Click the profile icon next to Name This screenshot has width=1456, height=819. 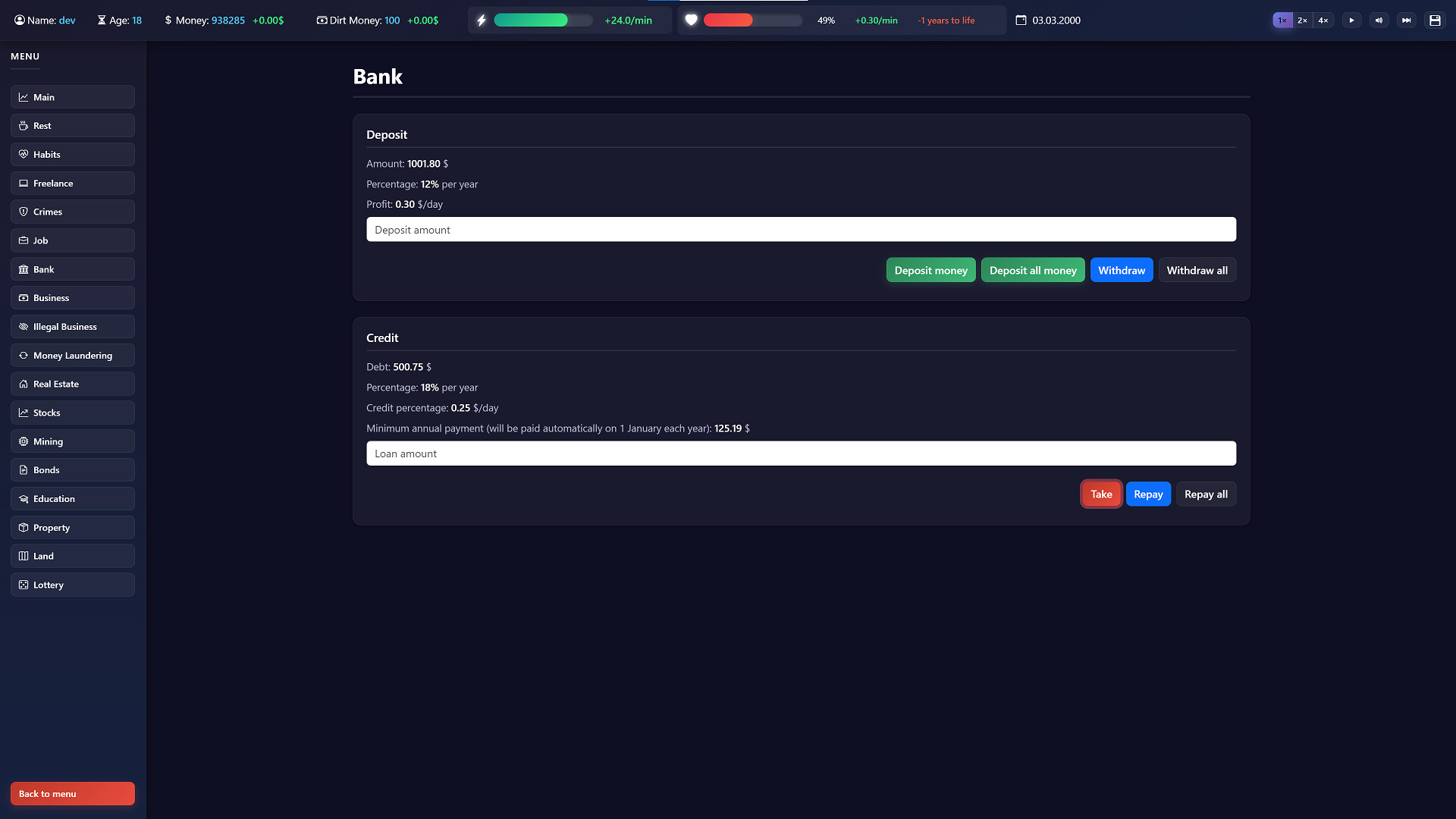pos(19,20)
